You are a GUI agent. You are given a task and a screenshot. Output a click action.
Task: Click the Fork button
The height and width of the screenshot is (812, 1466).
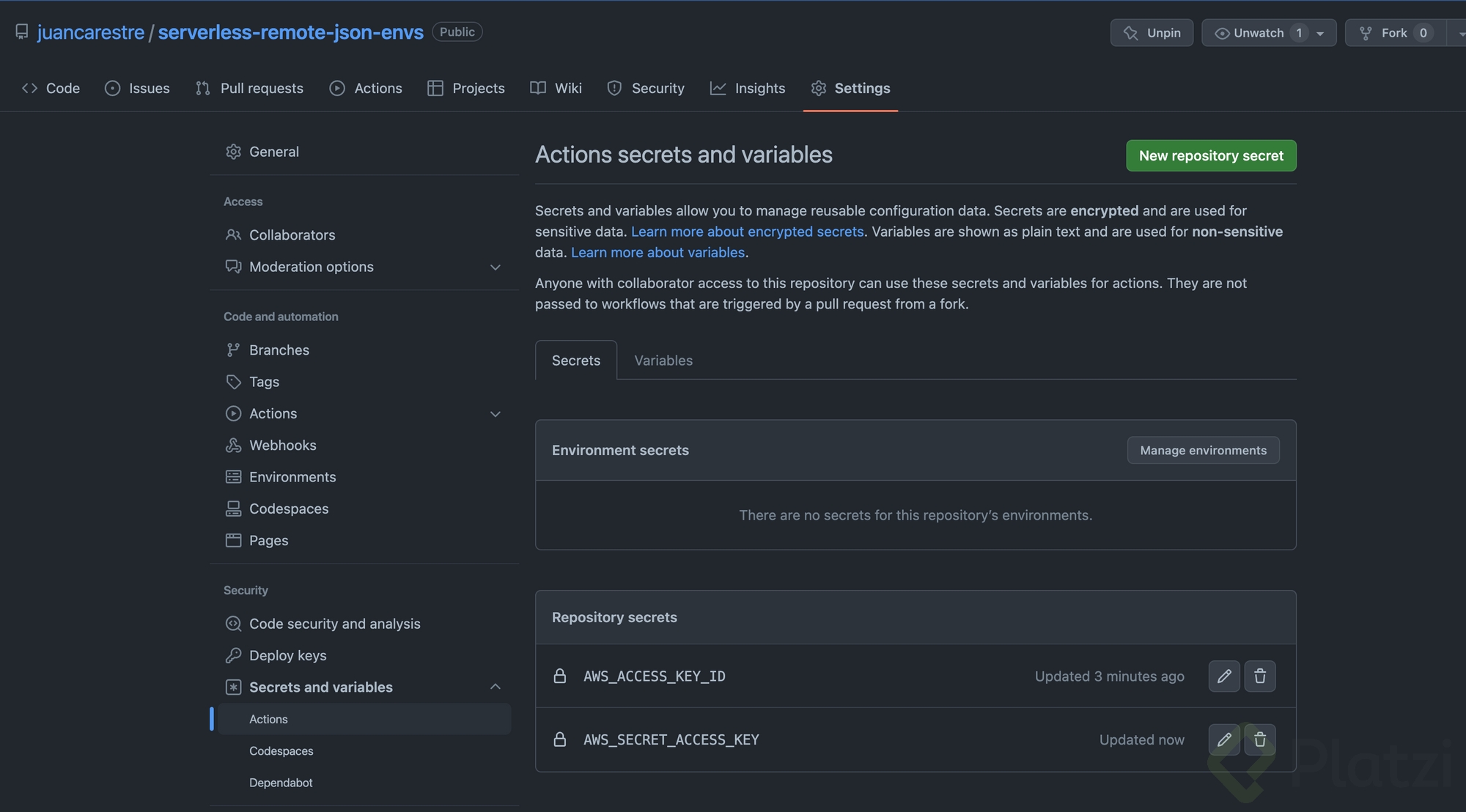point(1395,33)
